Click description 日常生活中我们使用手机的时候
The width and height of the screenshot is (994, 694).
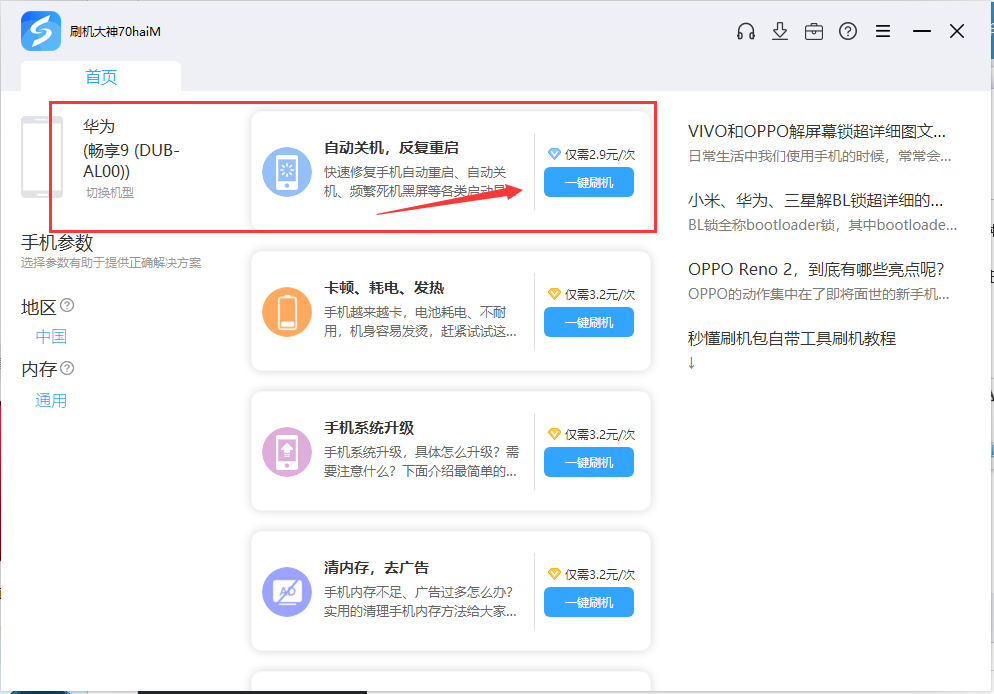click(820, 156)
